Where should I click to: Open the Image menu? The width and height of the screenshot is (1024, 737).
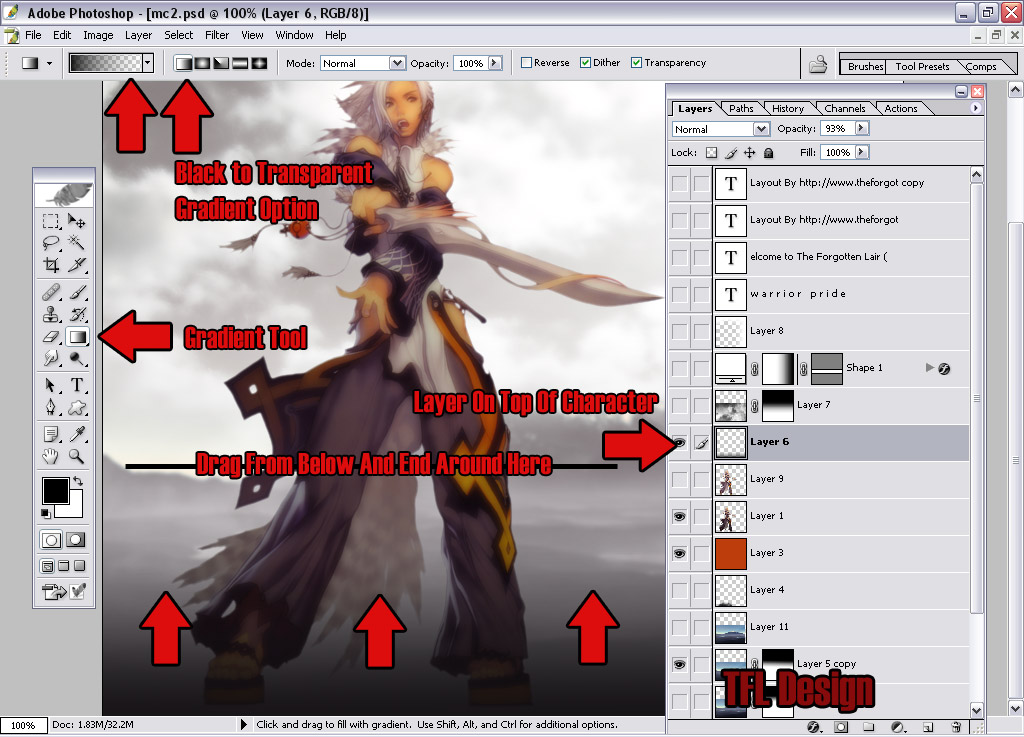point(98,35)
